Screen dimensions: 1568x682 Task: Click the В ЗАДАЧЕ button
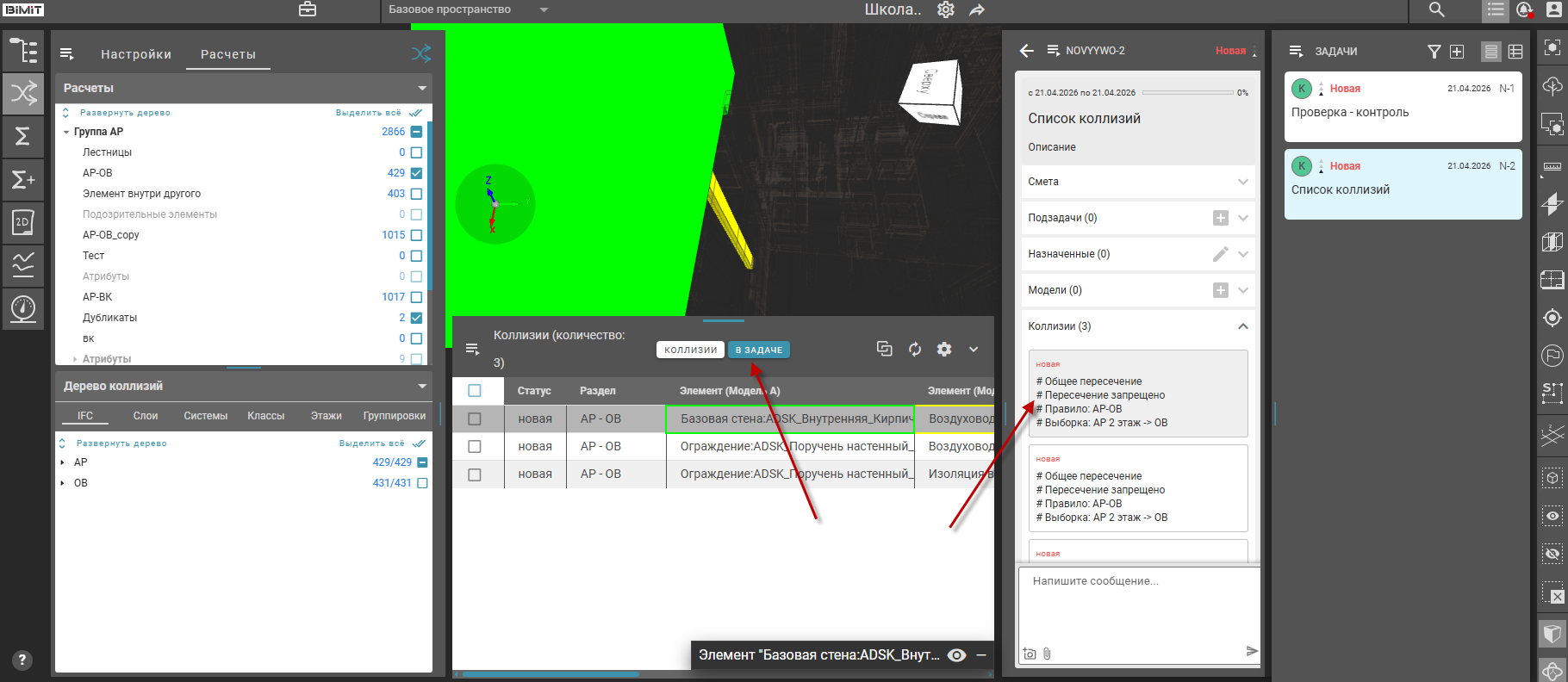(758, 350)
